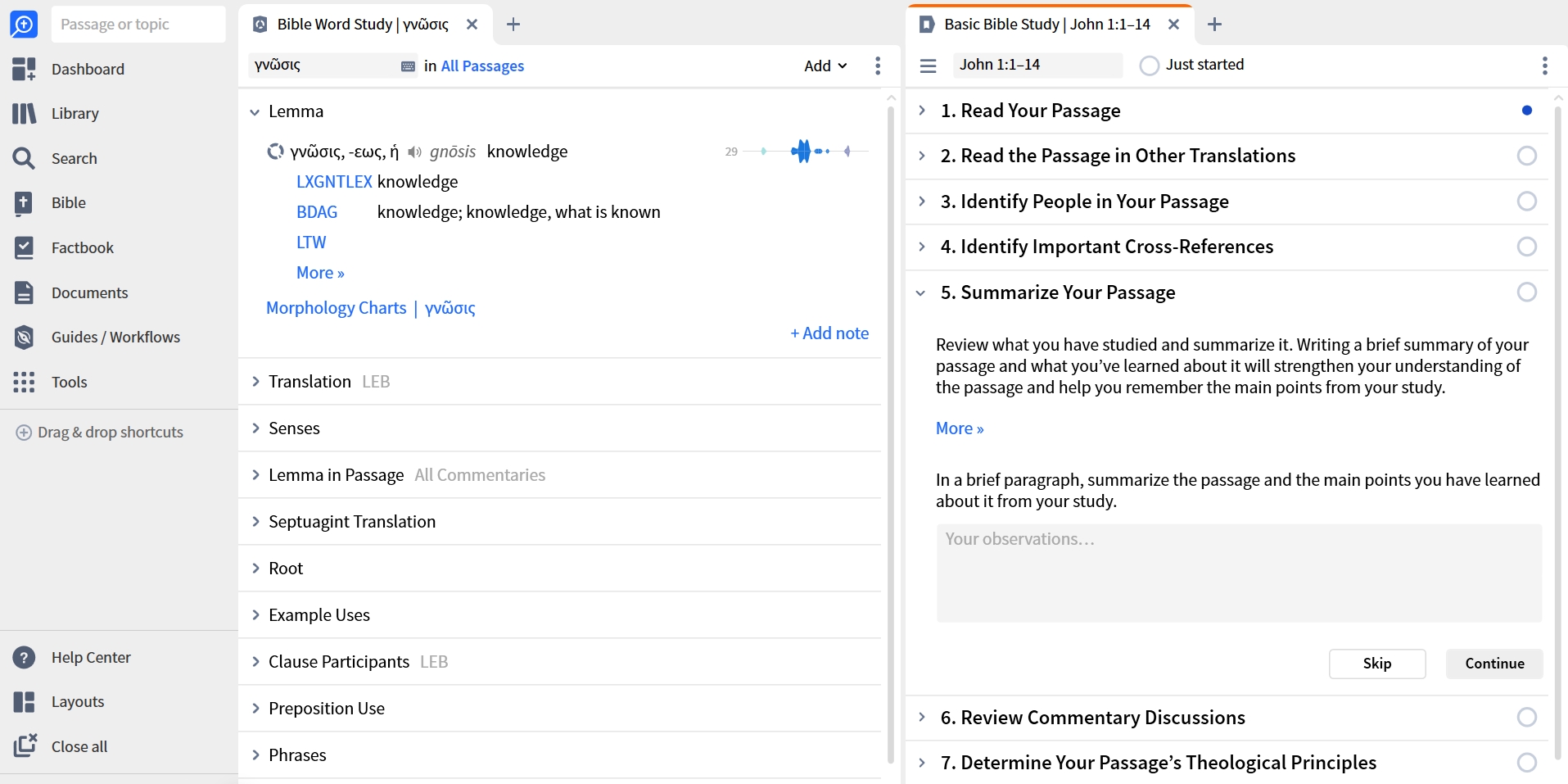The width and height of the screenshot is (1568, 784).
Task: Open Basic Bible Study kebab menu
Action: click(x=1545, y=66)
